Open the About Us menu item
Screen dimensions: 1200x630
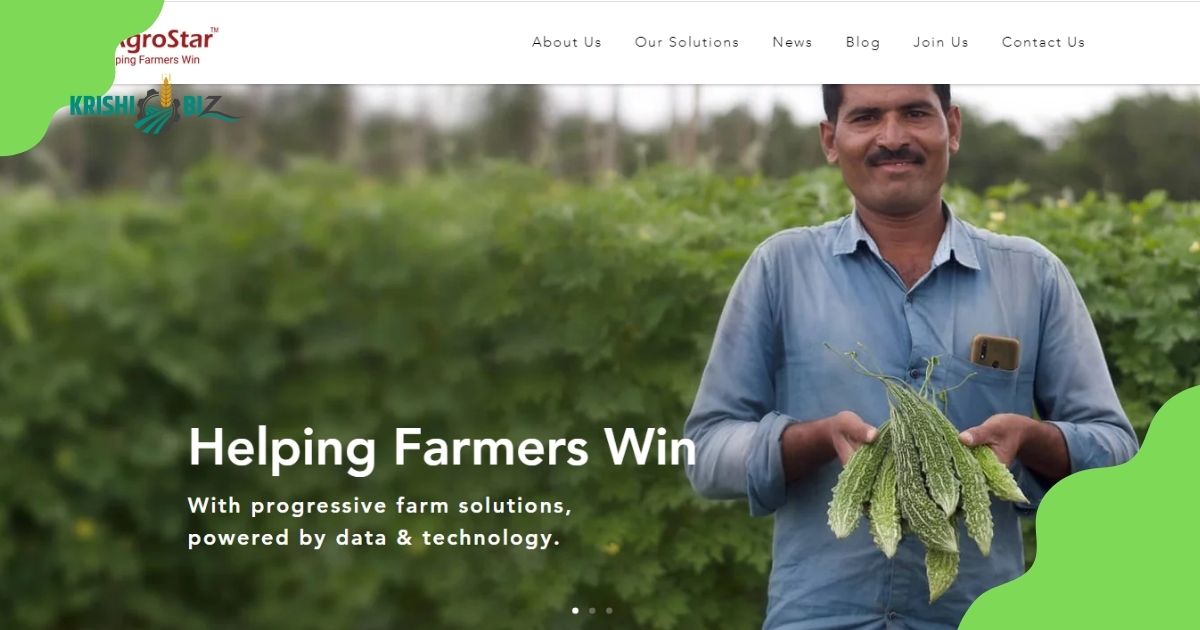click(x=566, y=42)
